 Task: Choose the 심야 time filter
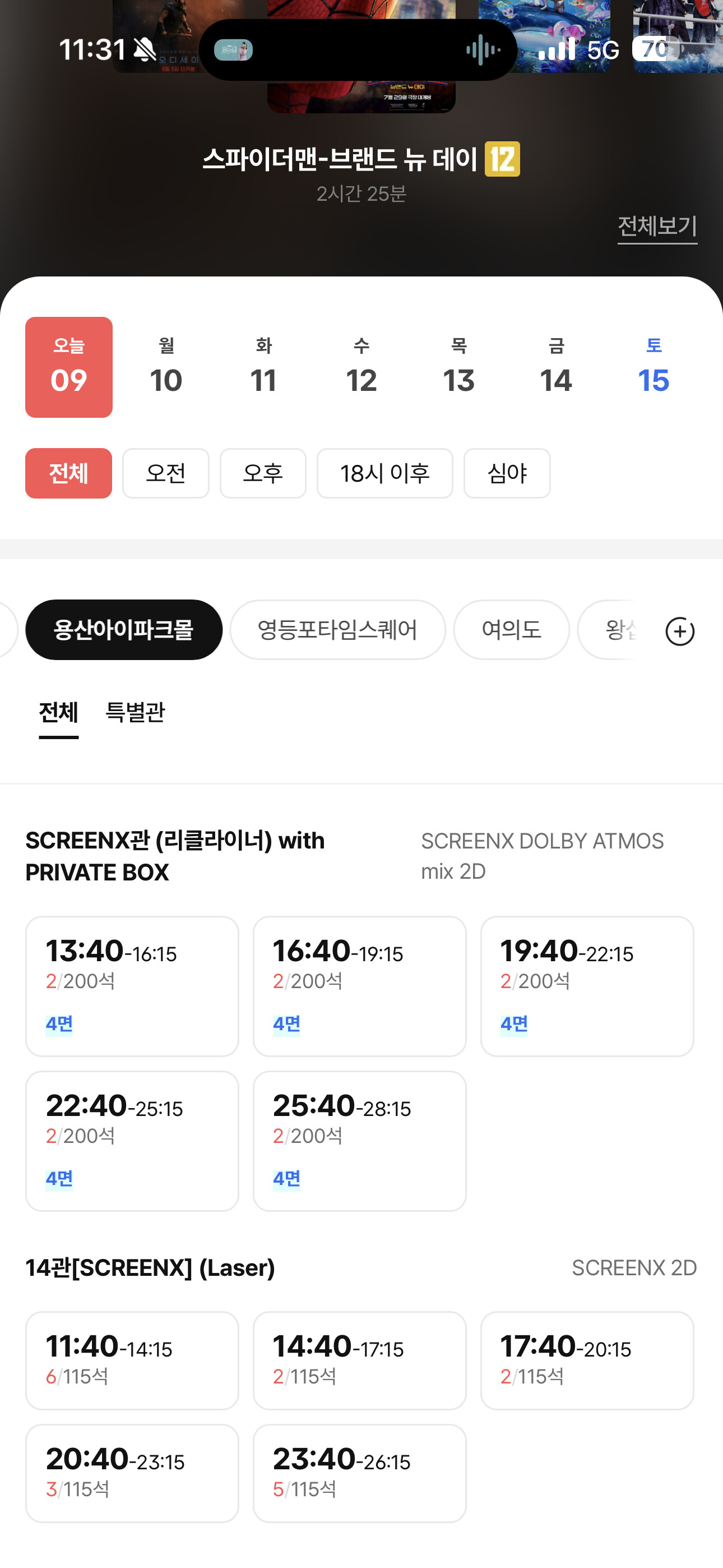pos(507,473)
